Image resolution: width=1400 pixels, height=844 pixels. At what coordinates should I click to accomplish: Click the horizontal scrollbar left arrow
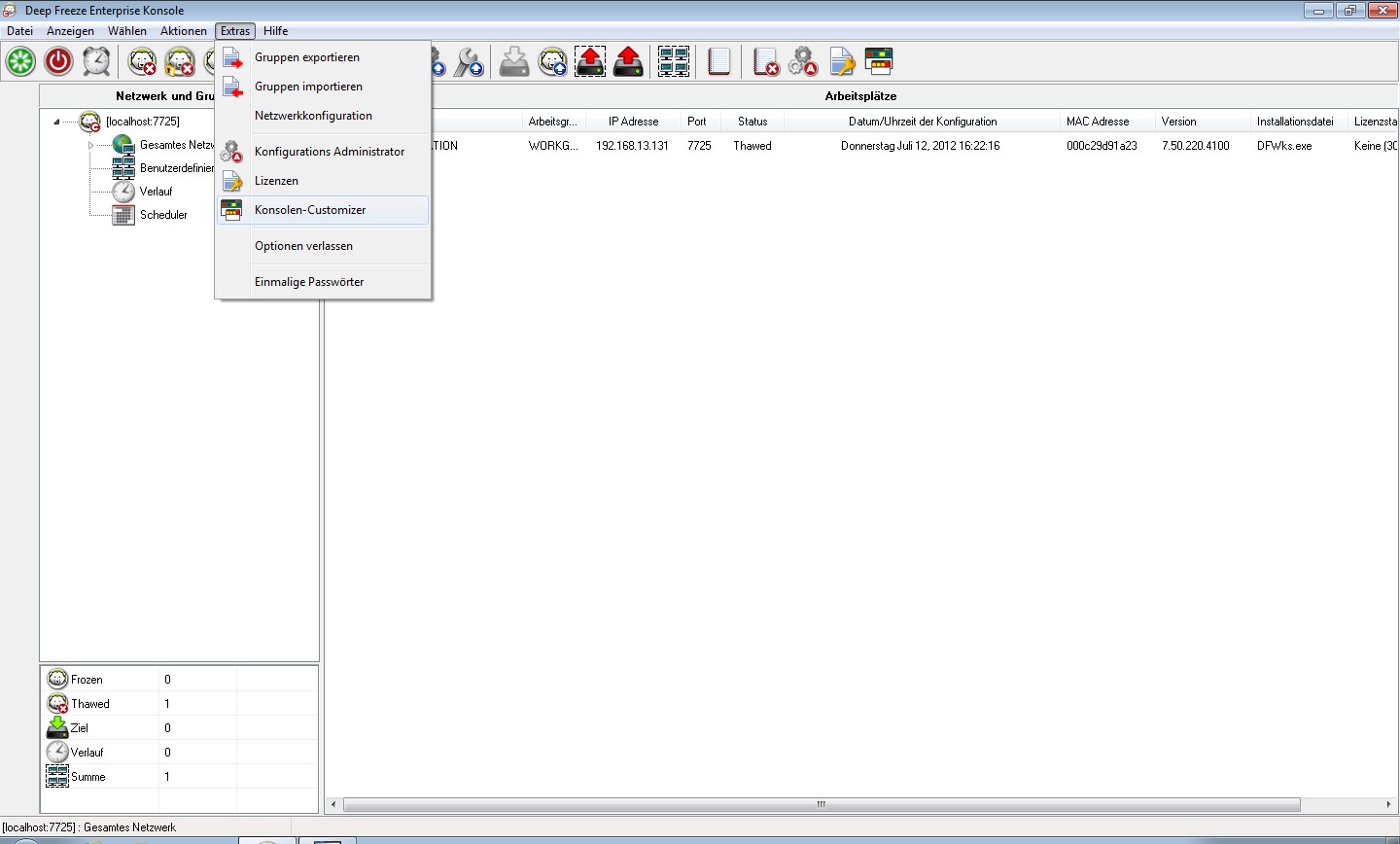point(334,804)
